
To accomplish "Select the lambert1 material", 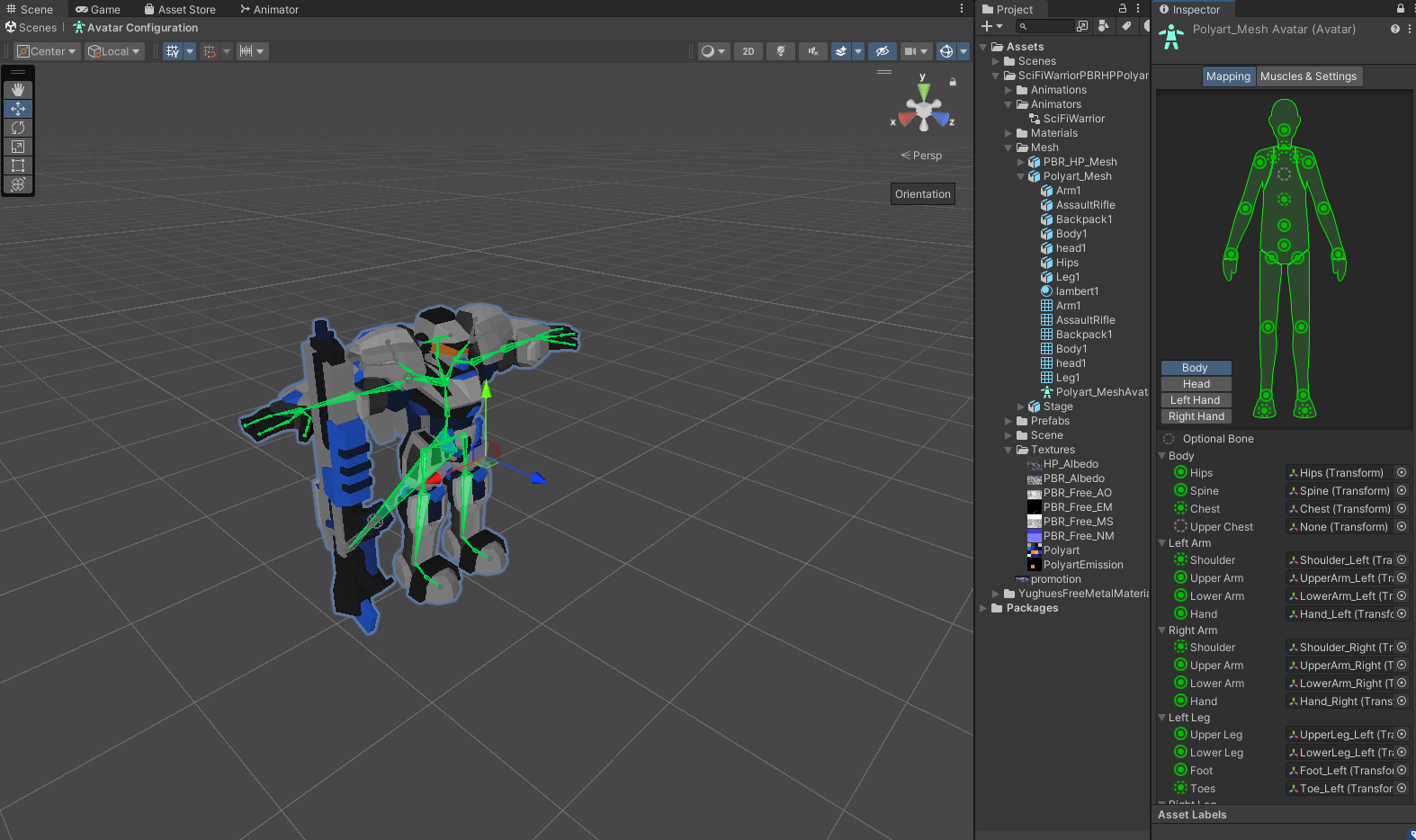I will point(1070,291).
